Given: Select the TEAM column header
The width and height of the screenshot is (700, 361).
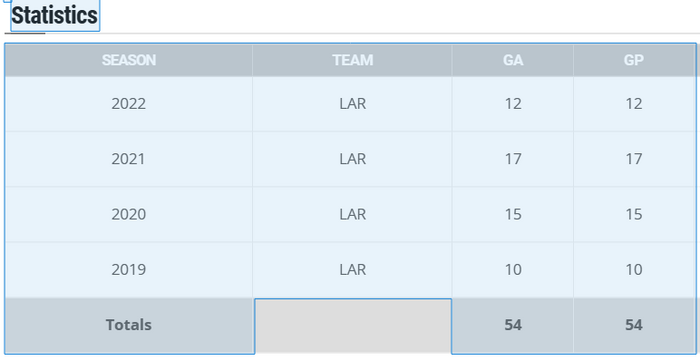Looking at the screenshot, I should pyautogui.click(x=352, y=60).
